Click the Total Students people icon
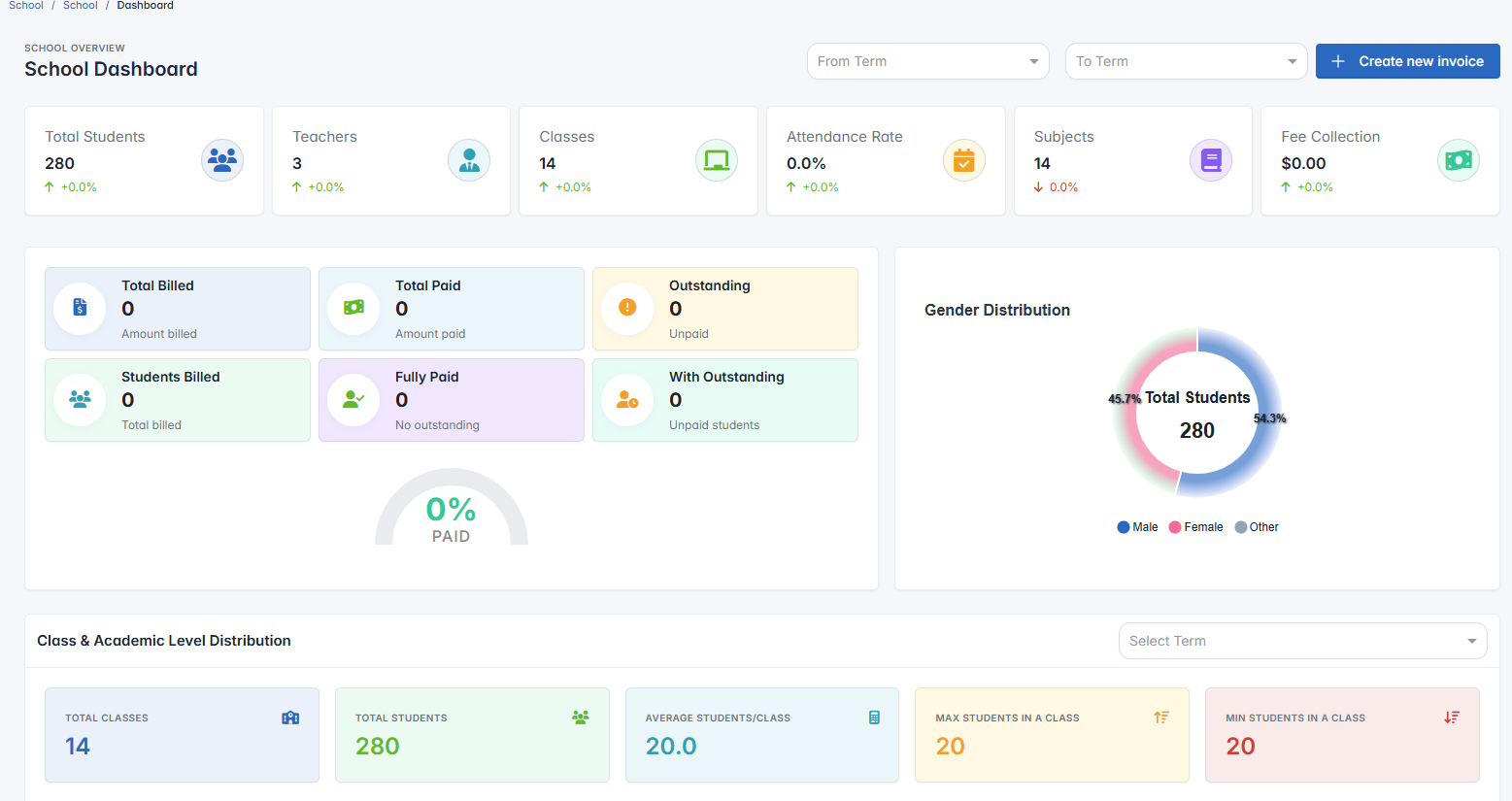The width and height of the screenshot is (1512, 801). pos(222,160)
